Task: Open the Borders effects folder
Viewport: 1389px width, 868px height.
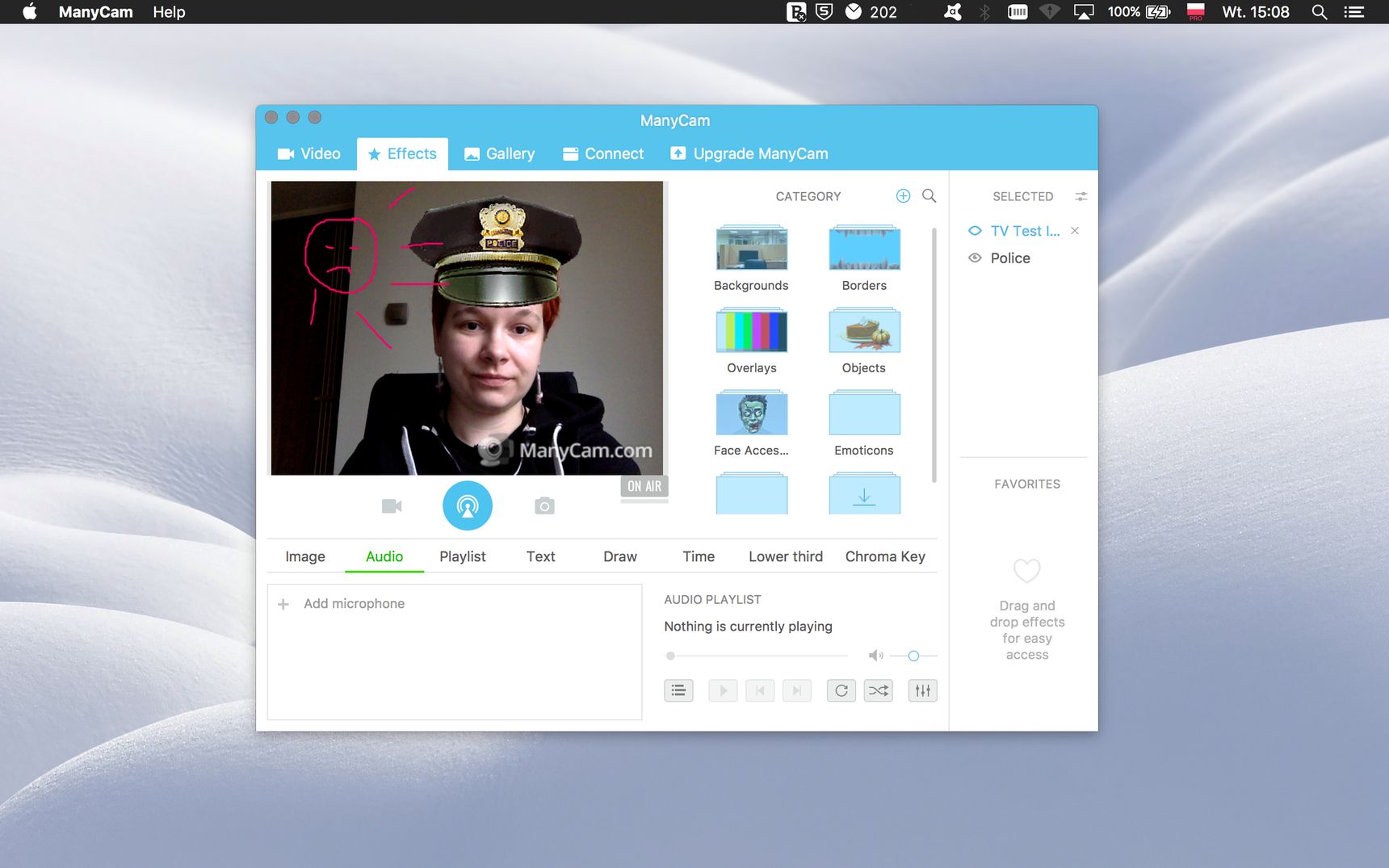Action: (x=864, y=248)
